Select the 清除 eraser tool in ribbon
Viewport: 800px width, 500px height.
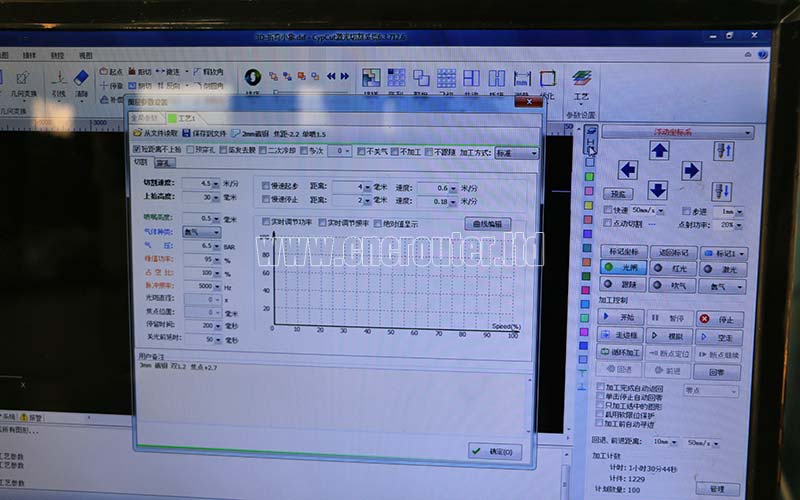tap(81, 83)
